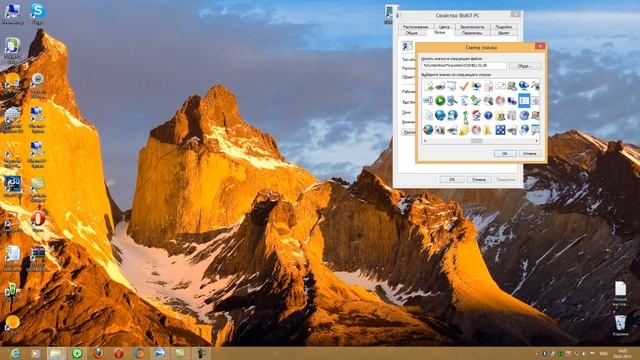Screen dimensions: 640x360
Task: Click the icon list right scroll arrow
Action: click(x=537, y=141)
